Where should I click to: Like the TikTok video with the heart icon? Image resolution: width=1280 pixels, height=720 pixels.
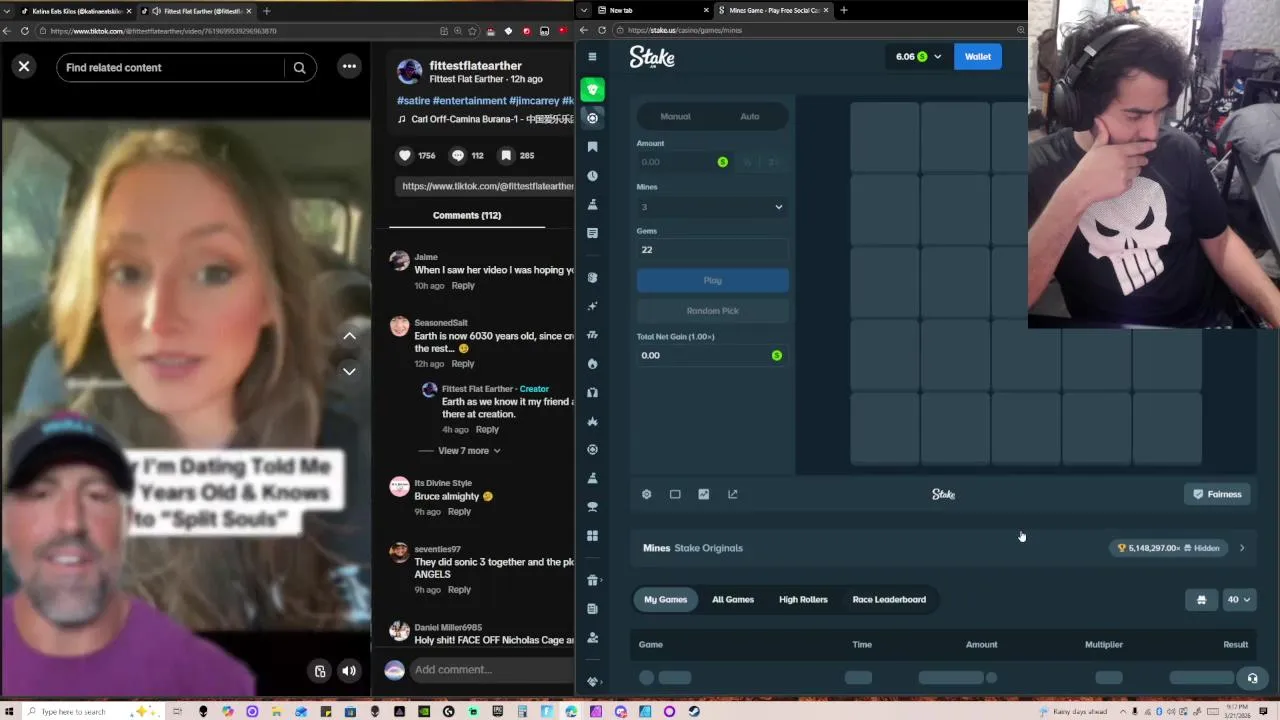pyautogui.click(x=405, y=155)
